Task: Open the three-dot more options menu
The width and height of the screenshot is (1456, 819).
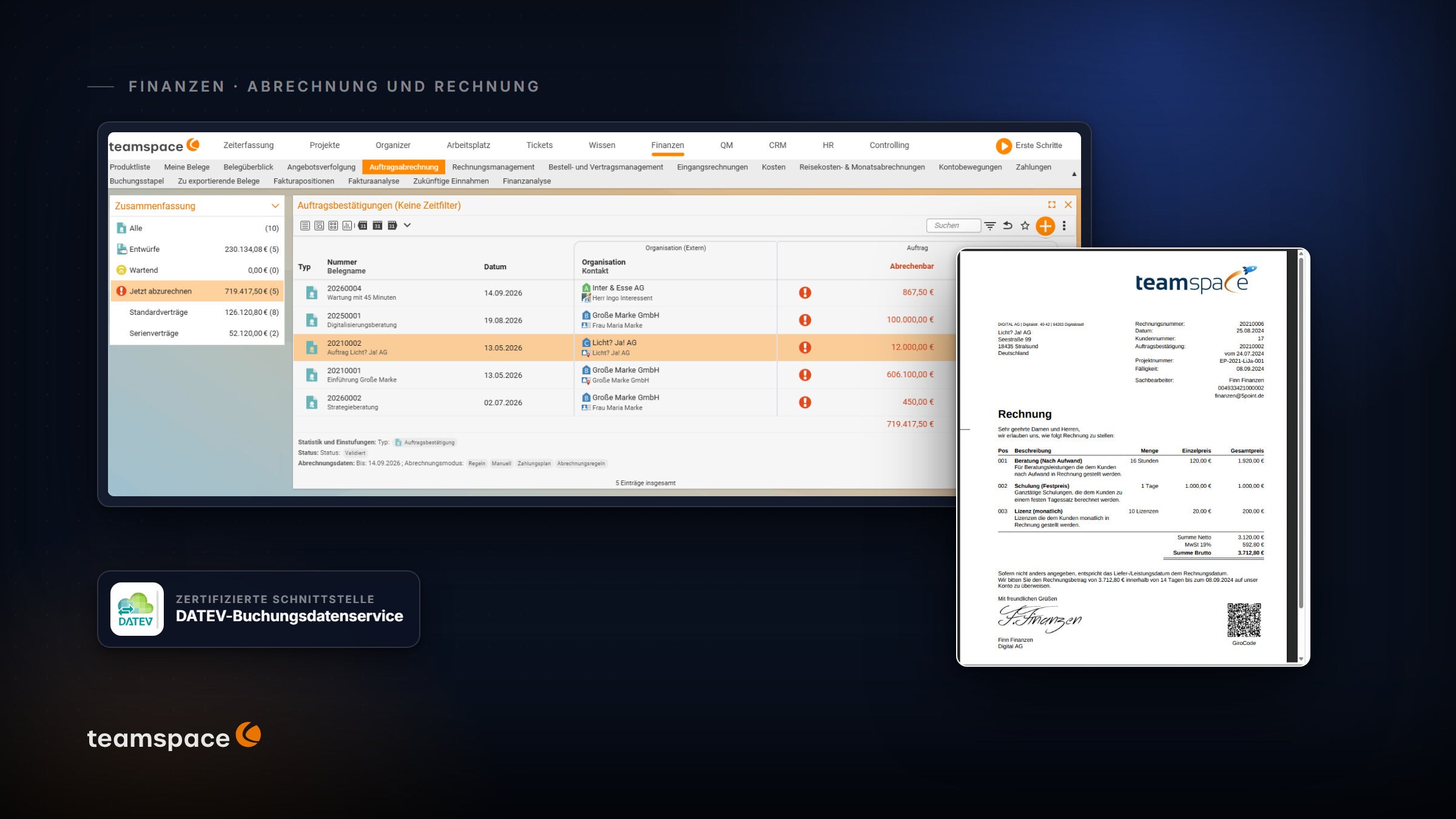Action: coord(1064,226)
